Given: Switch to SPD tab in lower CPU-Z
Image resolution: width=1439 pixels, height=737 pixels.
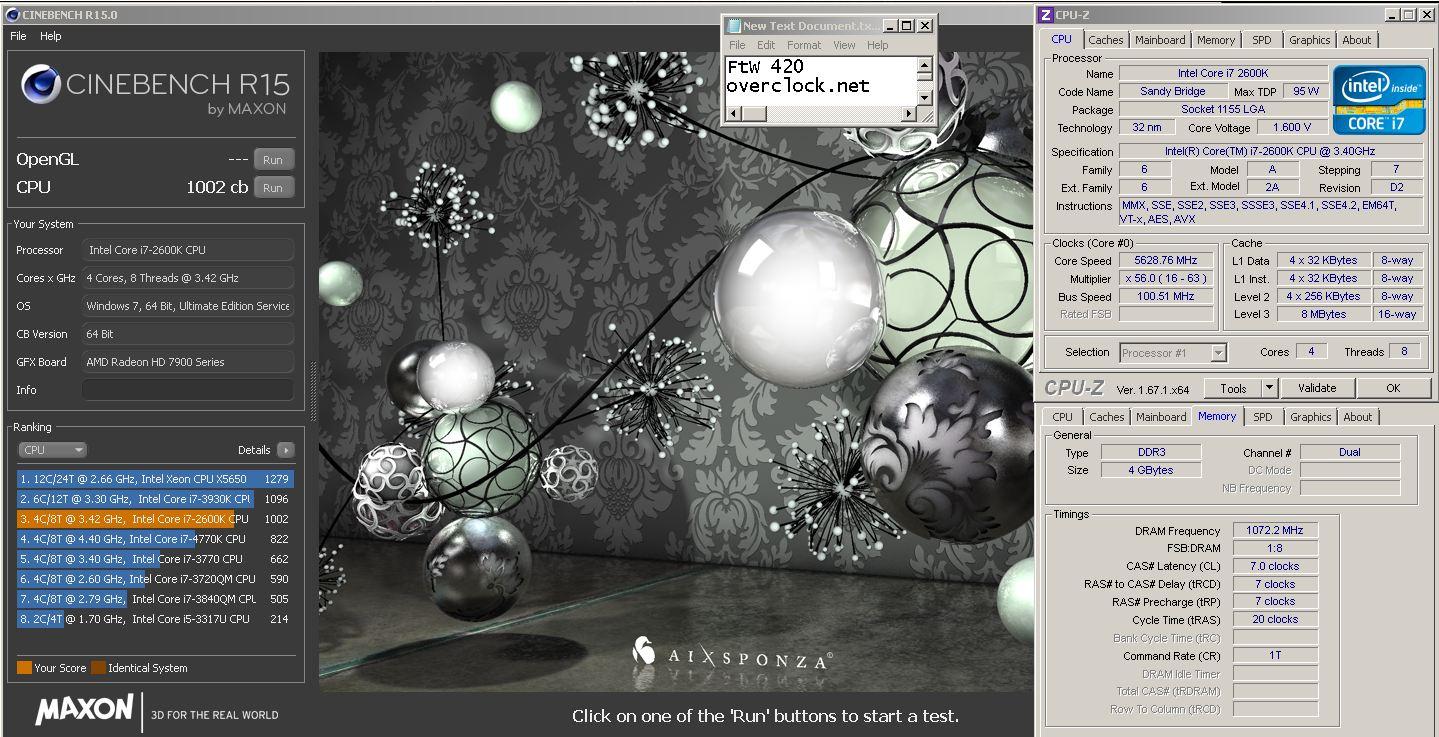Looking at the screenshot, I should click(1263, 417).
